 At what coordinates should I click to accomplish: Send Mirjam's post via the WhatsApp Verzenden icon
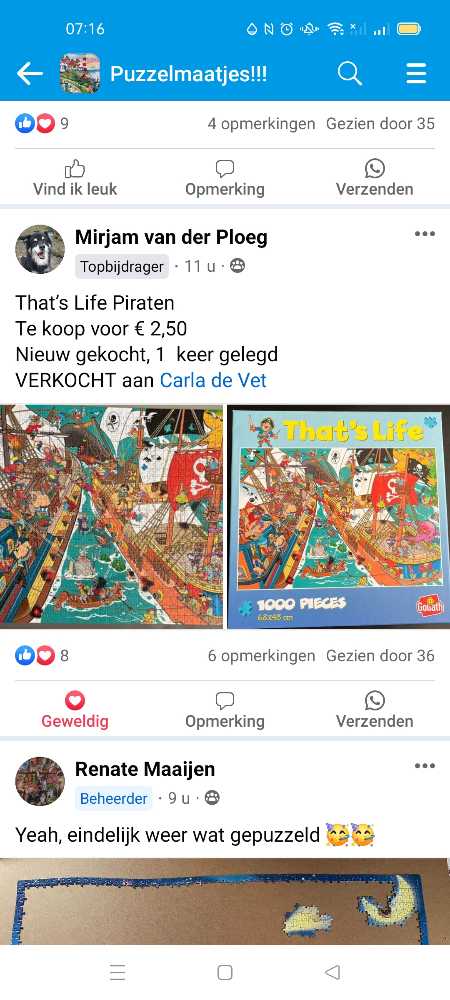(375, 710)
